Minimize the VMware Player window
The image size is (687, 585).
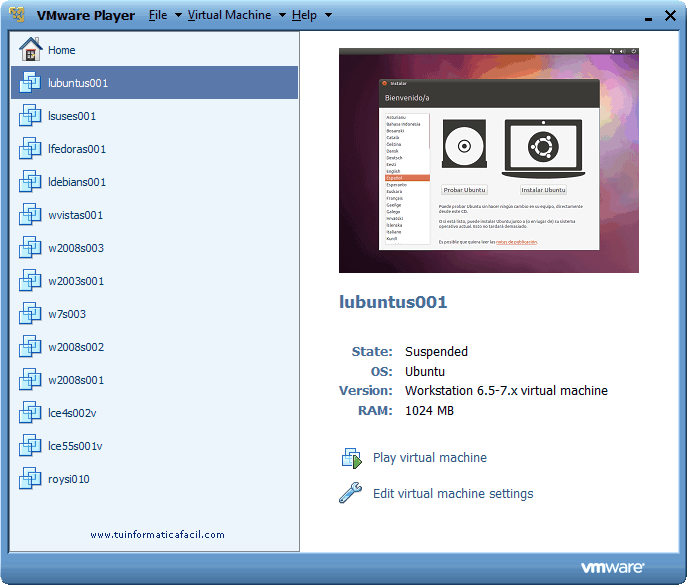point(648,18)
